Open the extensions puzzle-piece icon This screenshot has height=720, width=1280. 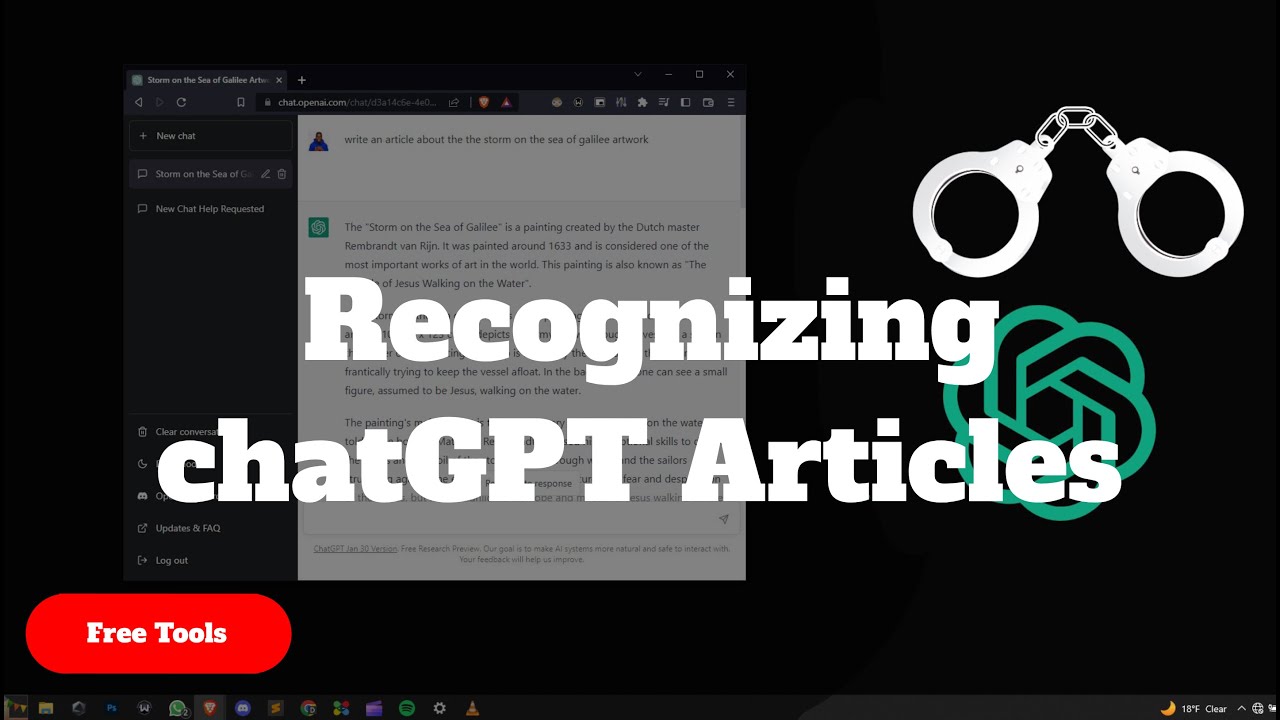click(x=642, y=102)
